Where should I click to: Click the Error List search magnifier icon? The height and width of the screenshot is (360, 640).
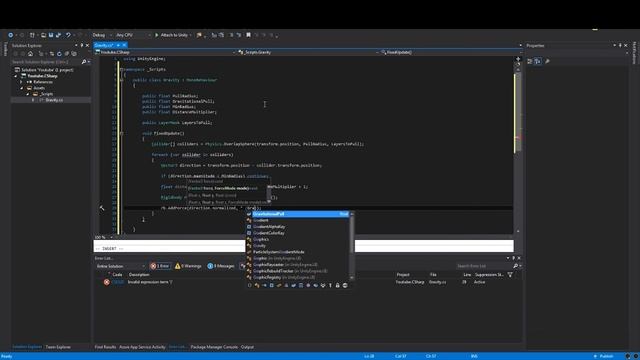515,266
